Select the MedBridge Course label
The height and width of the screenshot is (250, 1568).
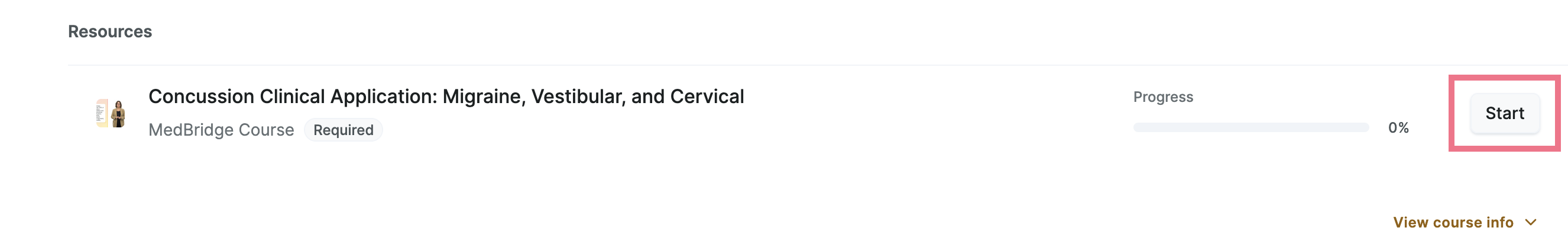coord(221,130)
